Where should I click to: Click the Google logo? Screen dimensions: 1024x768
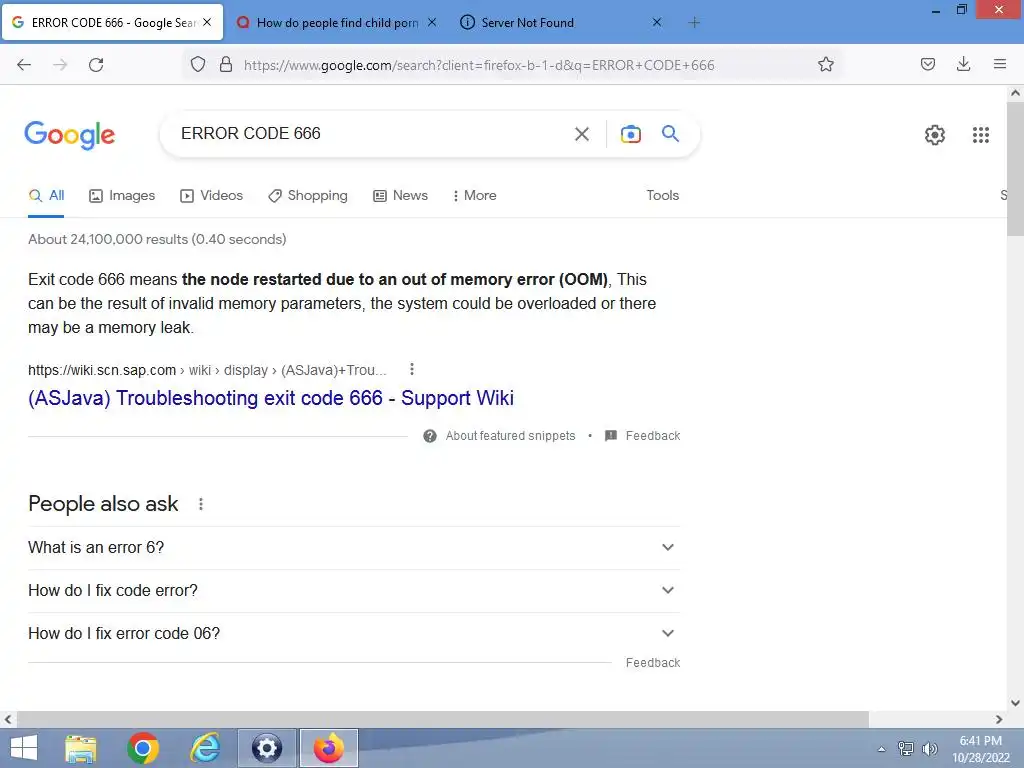69,135
